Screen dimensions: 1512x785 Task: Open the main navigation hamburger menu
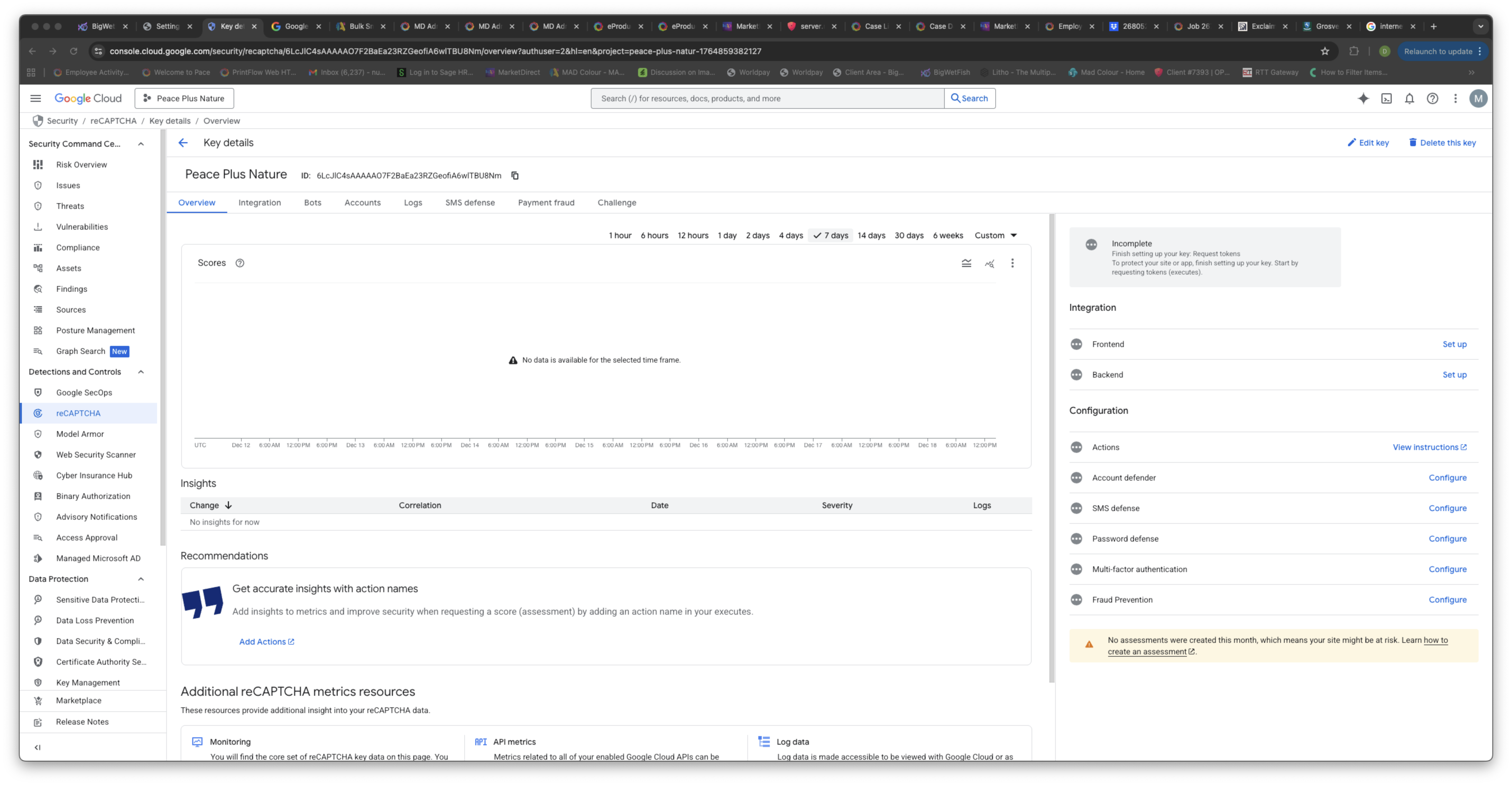[36, 99]
